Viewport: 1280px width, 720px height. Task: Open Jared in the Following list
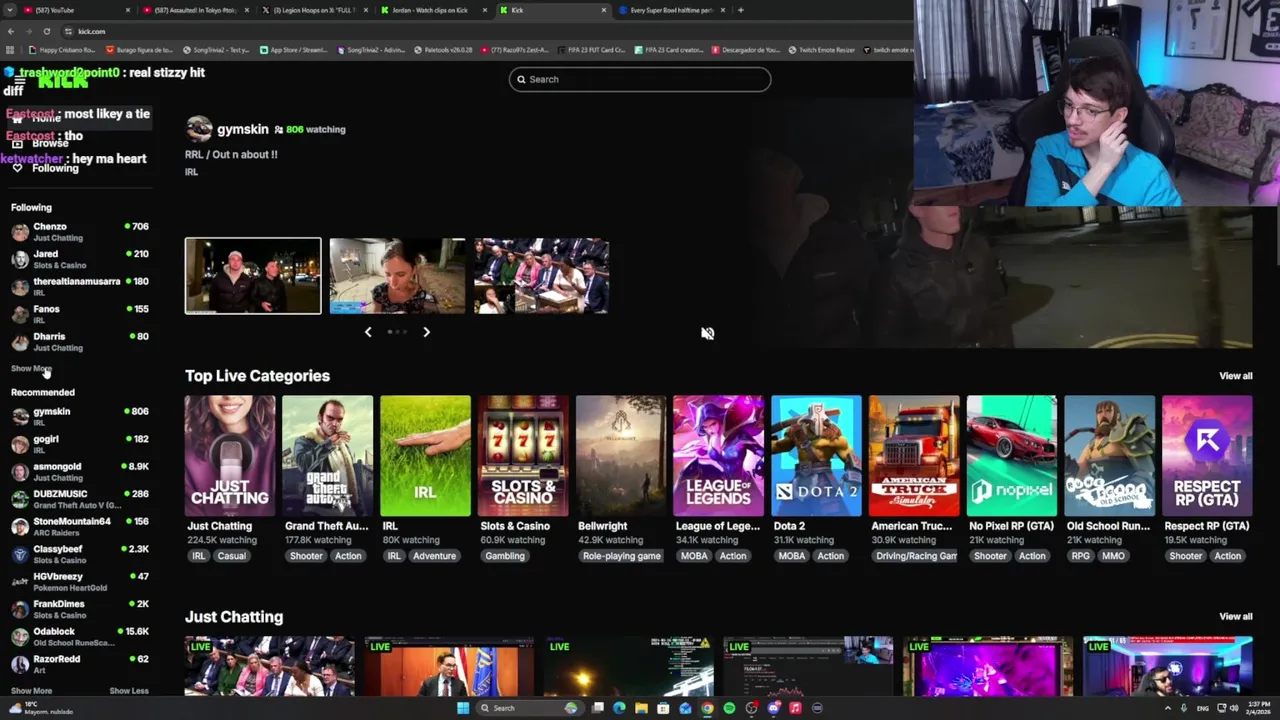(x=80, y=259)
